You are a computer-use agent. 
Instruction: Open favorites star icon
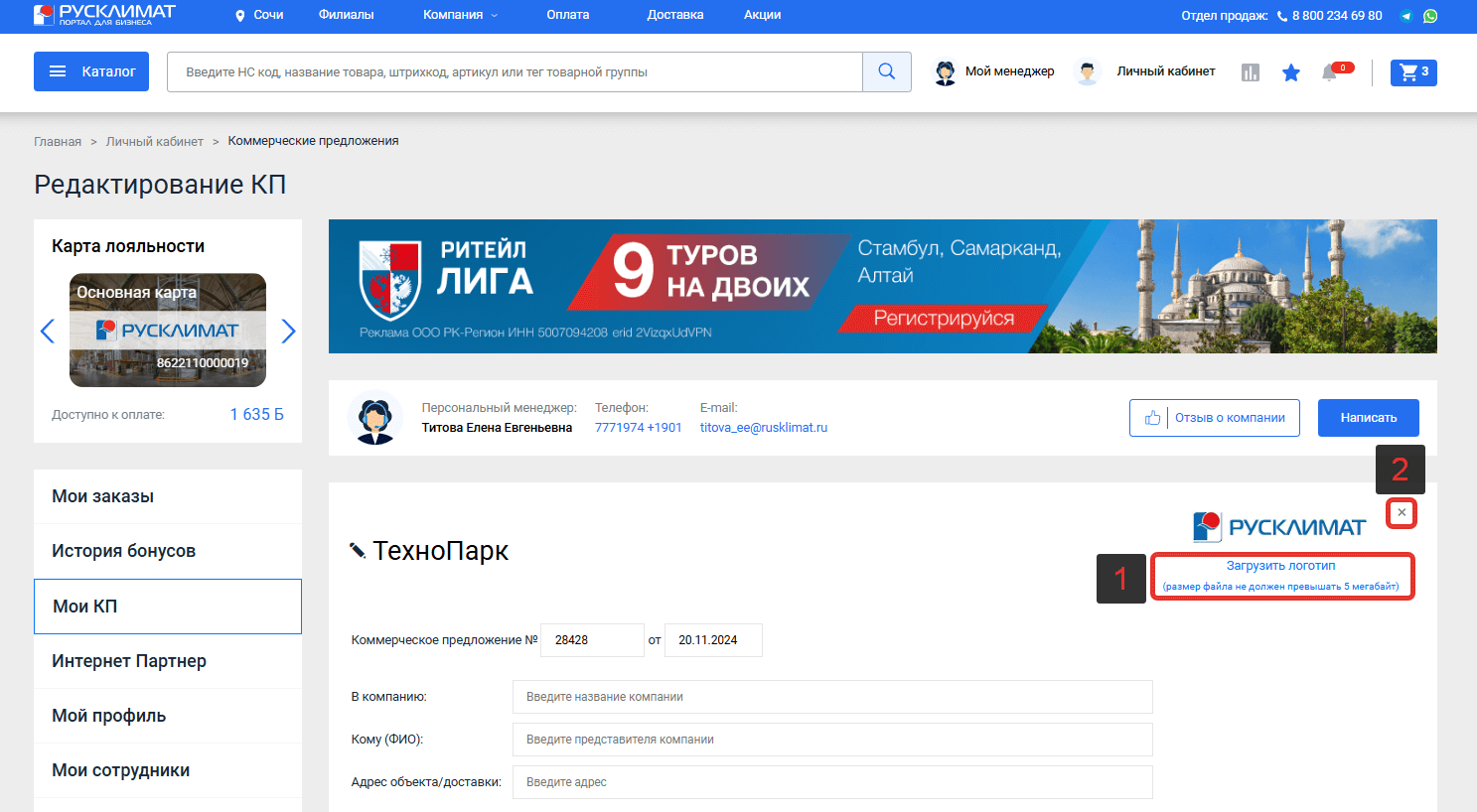click(1291, 72)
